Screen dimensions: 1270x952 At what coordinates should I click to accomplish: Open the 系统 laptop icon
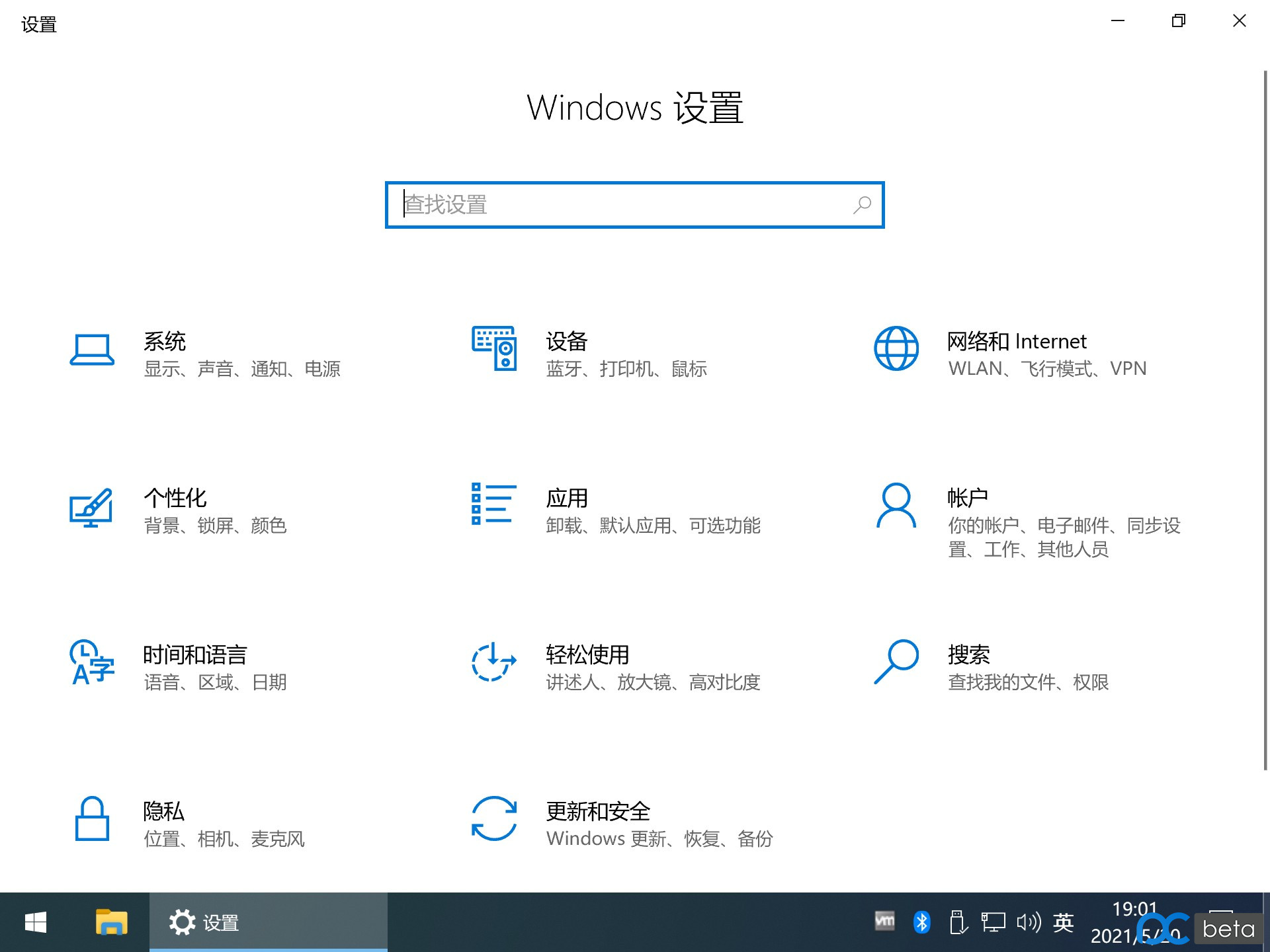pyautogui.click(x=92, y=350)
